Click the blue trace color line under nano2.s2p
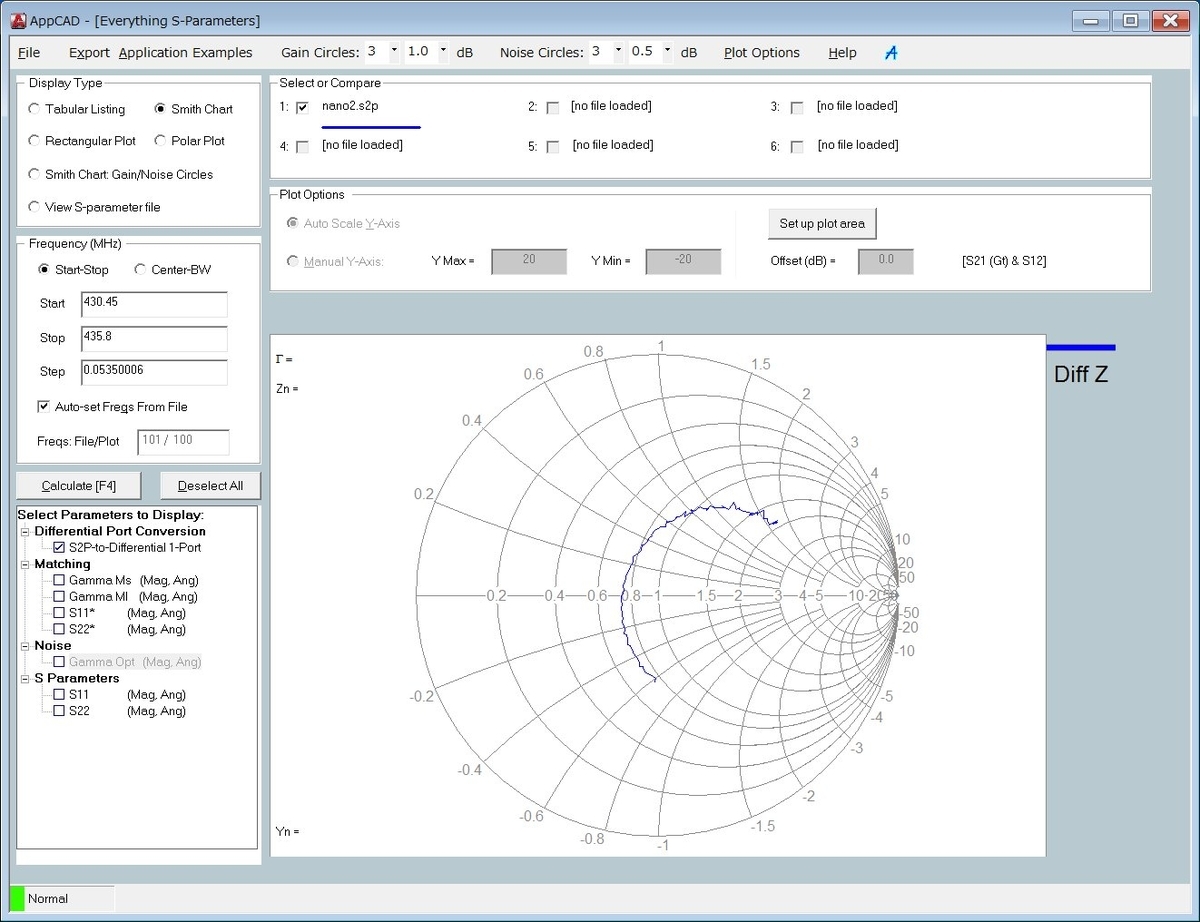This screenshot has width=1200, height=922. [371, 127]
